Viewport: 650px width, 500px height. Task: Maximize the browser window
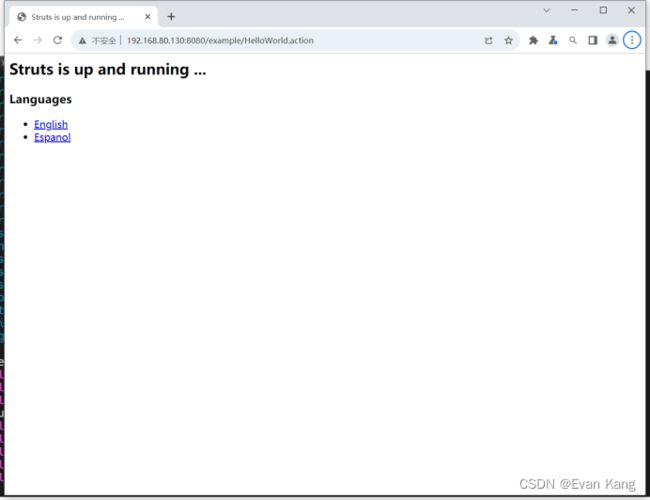pos(604,10)
